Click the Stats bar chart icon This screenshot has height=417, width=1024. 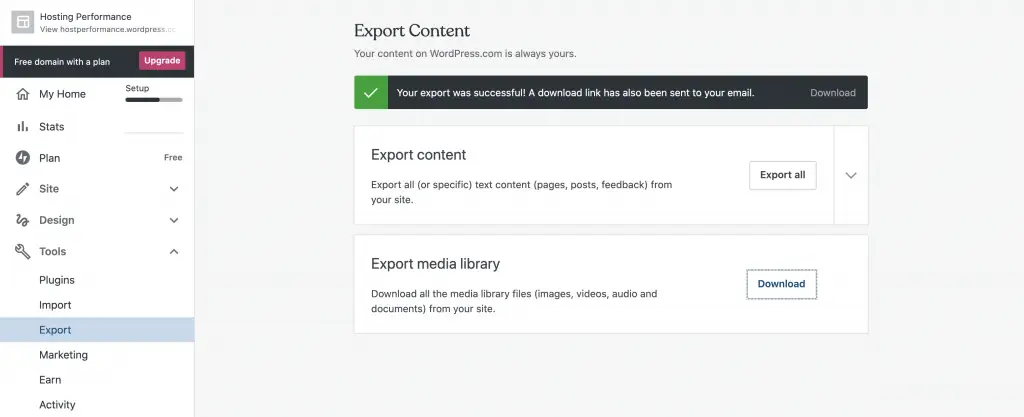pyautogui.click(x=22, y=127)
